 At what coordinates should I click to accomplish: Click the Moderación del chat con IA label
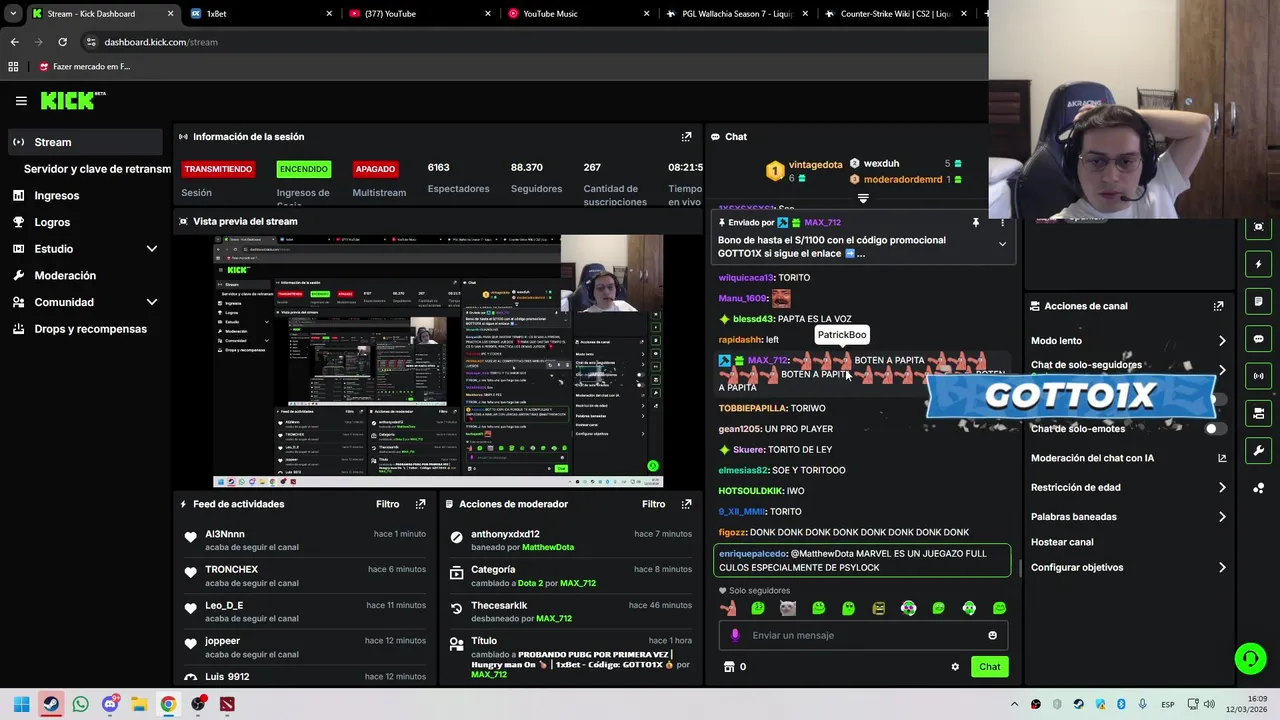click(1092, 458)
